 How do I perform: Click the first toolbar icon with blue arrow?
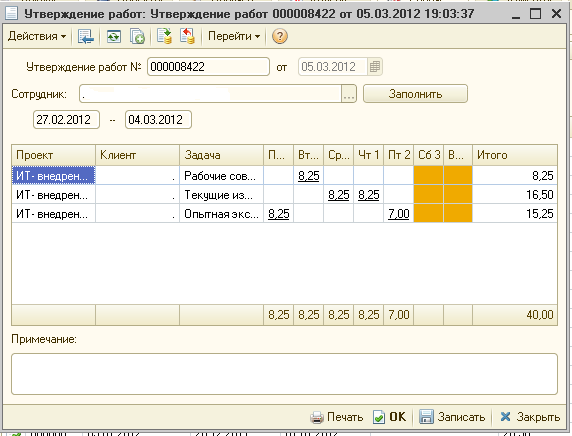point(86,36)
